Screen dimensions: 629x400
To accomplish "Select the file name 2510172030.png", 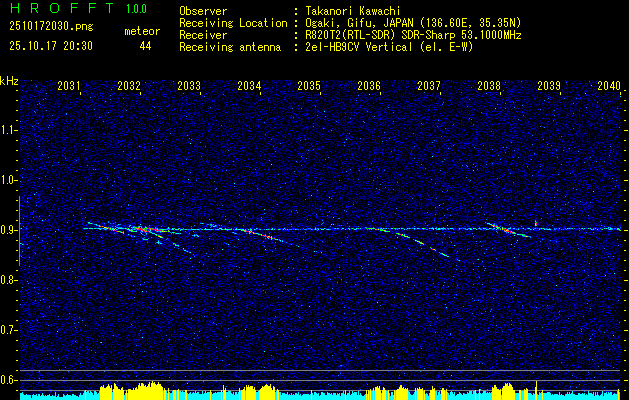I will coord(51,27).
